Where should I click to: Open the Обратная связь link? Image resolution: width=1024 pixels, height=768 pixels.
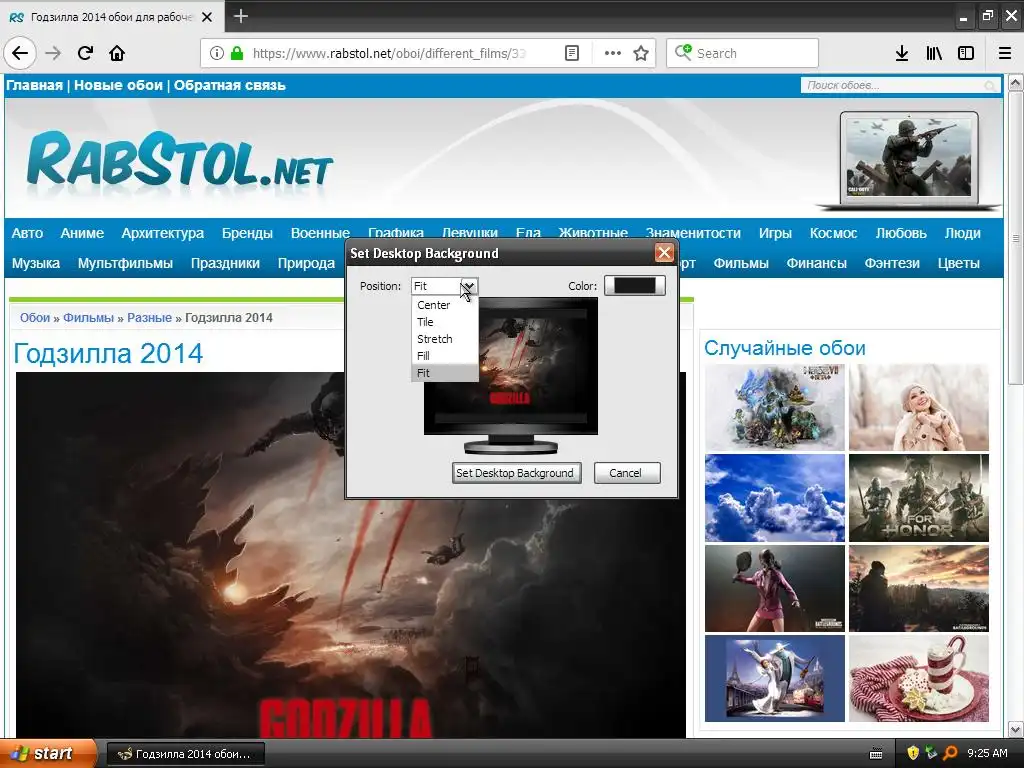tap(230, 86)
